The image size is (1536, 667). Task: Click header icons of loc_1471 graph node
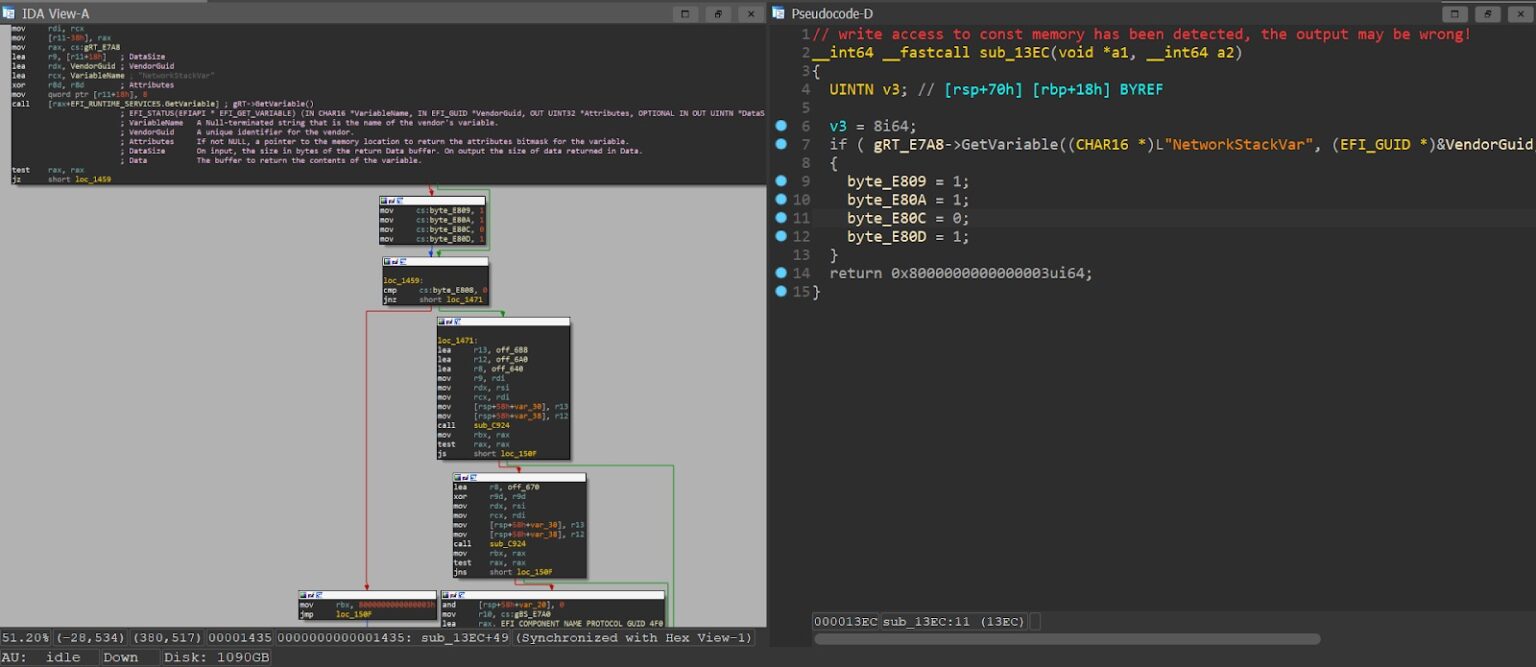448,322
